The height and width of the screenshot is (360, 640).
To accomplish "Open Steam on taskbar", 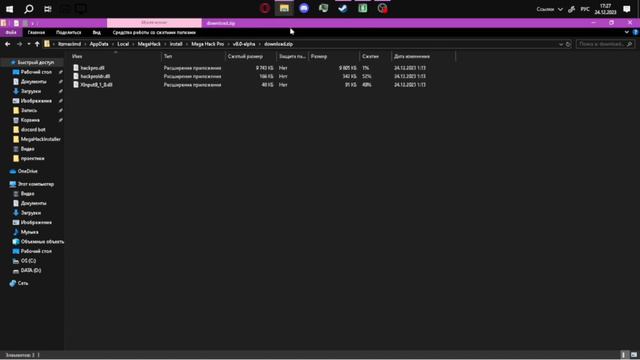I will pos(343,8).
